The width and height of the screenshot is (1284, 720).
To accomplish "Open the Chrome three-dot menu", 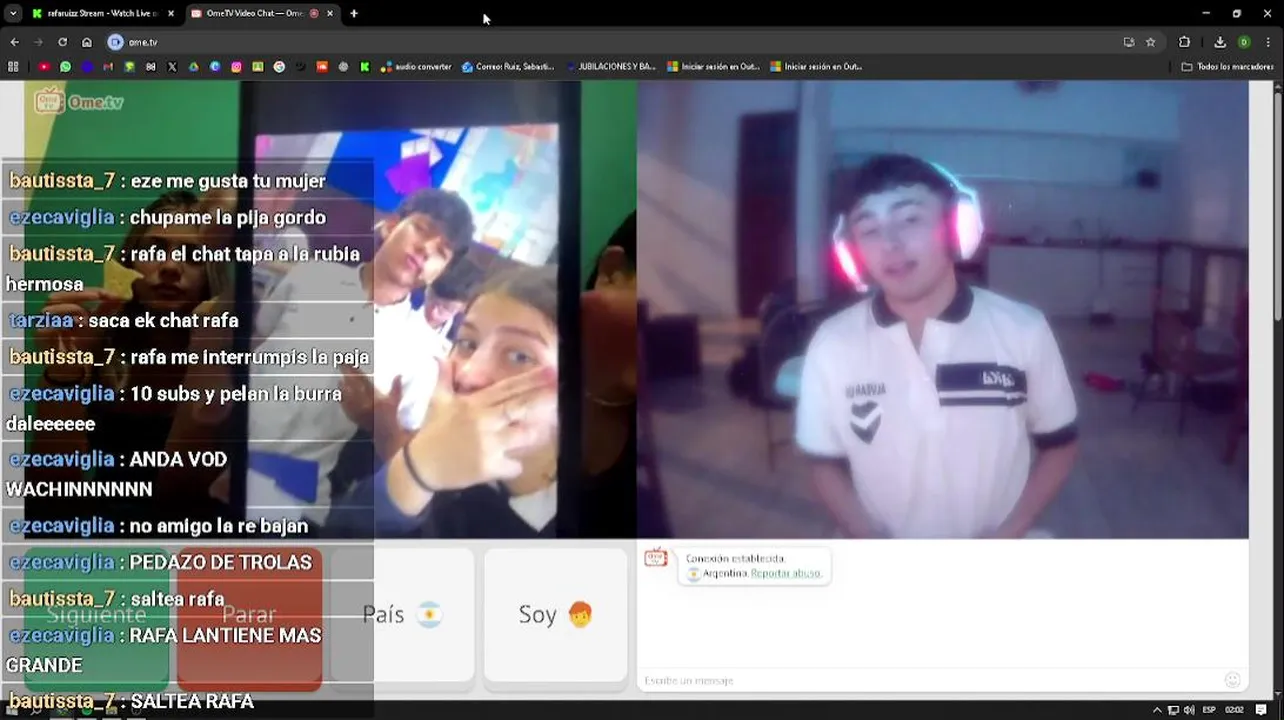I will 1268,42.
